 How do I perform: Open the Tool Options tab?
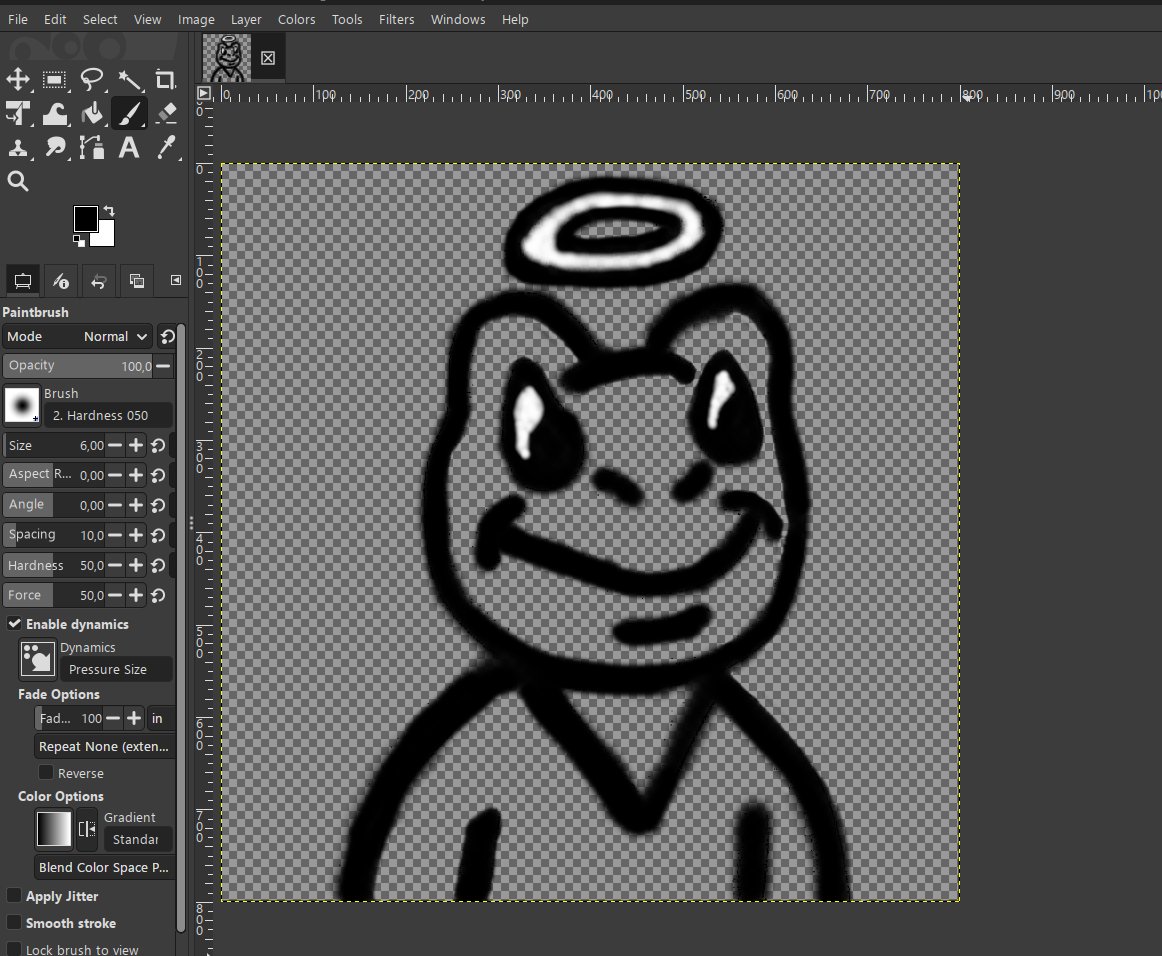coord(23,281)
